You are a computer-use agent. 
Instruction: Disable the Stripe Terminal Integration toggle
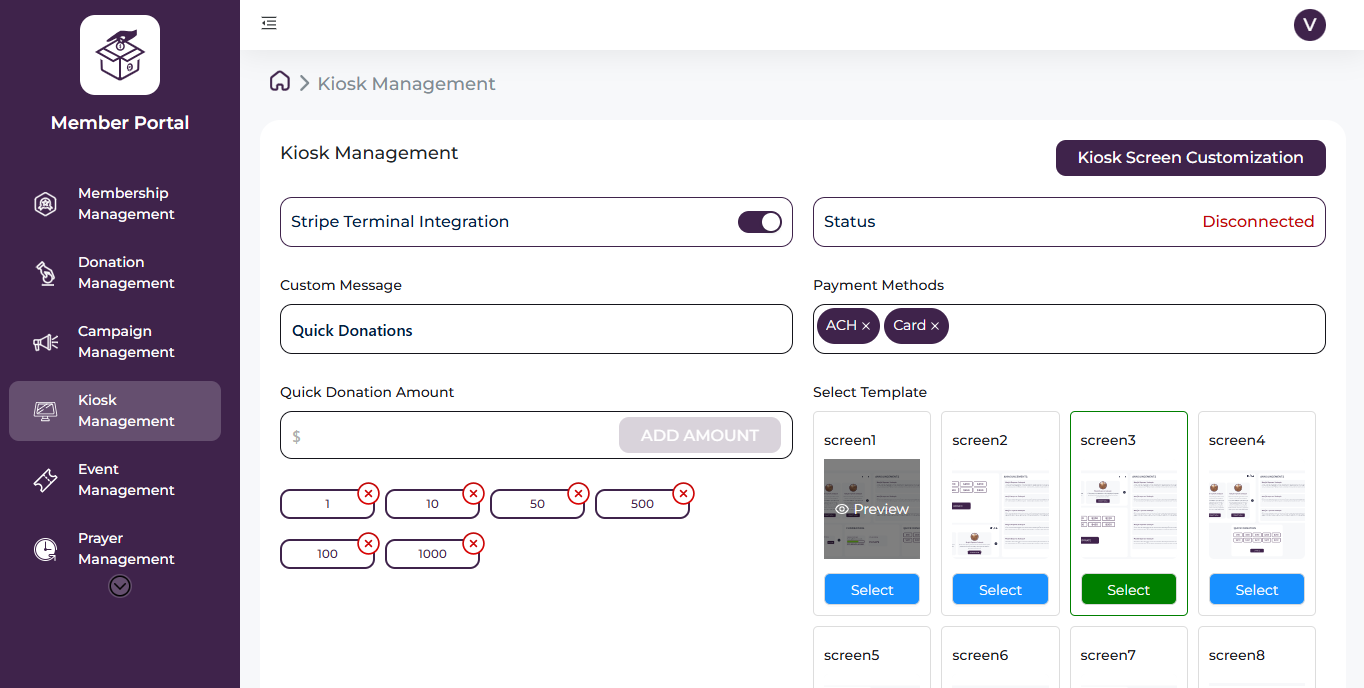point(760,221)
